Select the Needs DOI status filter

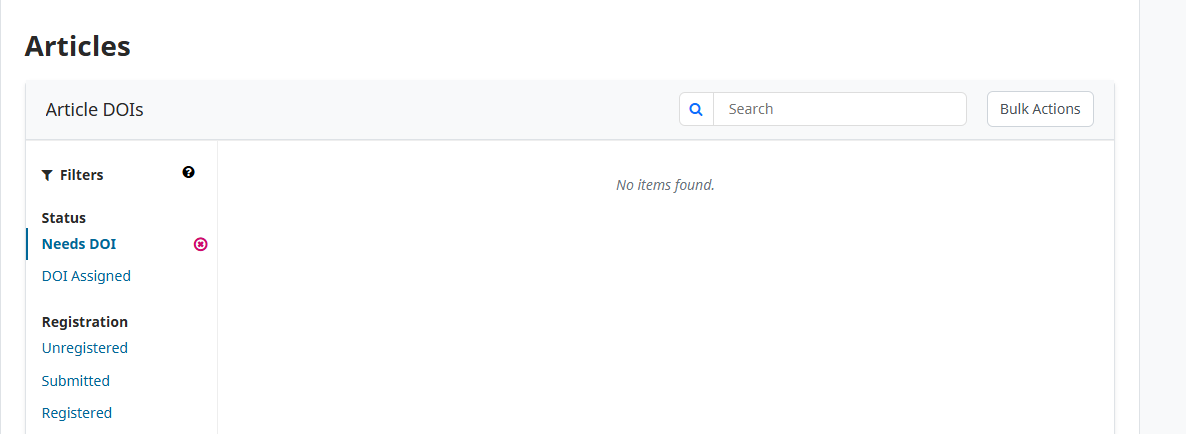pyautogui.click(x=79, y=244)
